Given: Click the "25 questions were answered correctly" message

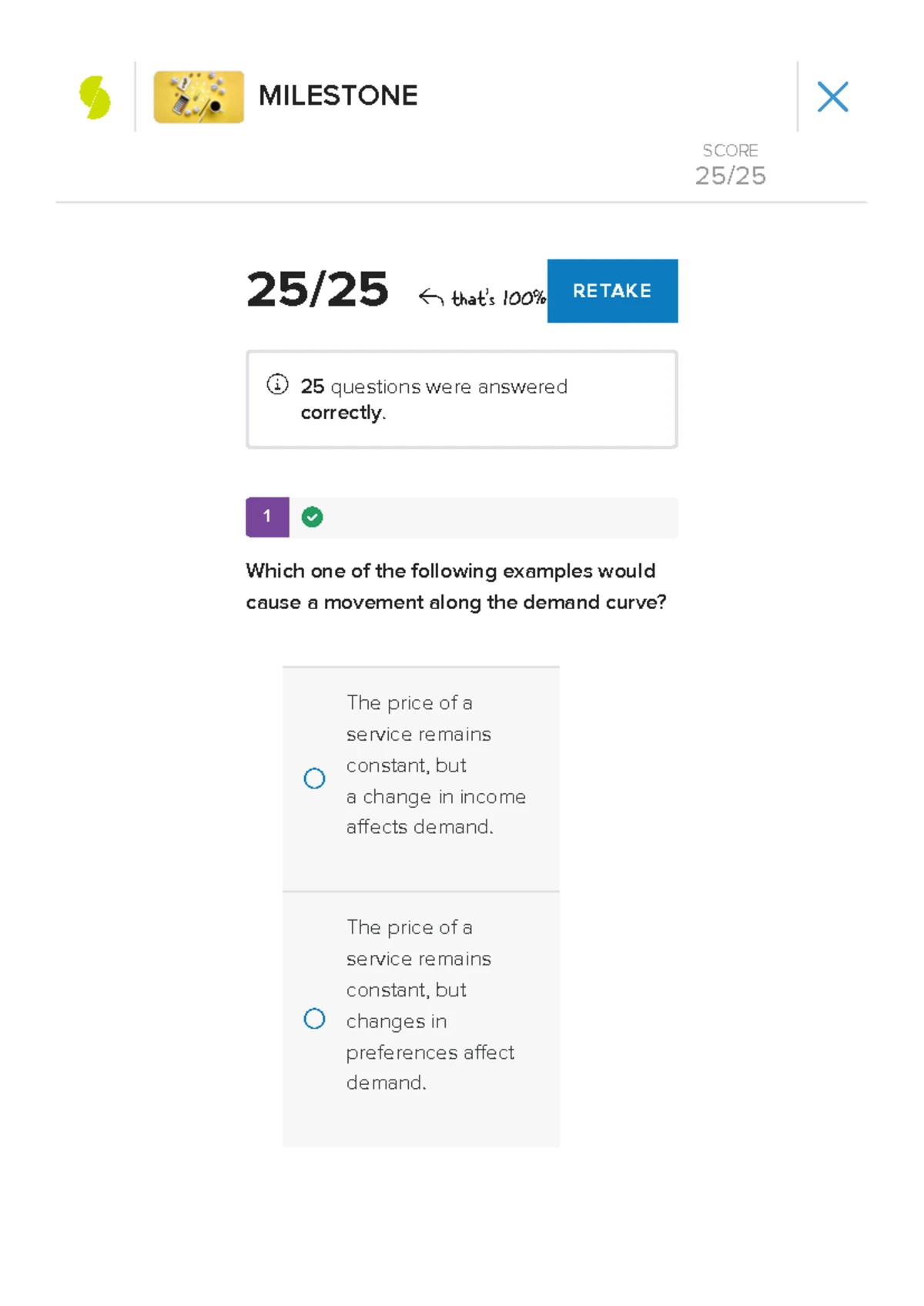Looking at the screenshot, I should [x=434, y=399].
